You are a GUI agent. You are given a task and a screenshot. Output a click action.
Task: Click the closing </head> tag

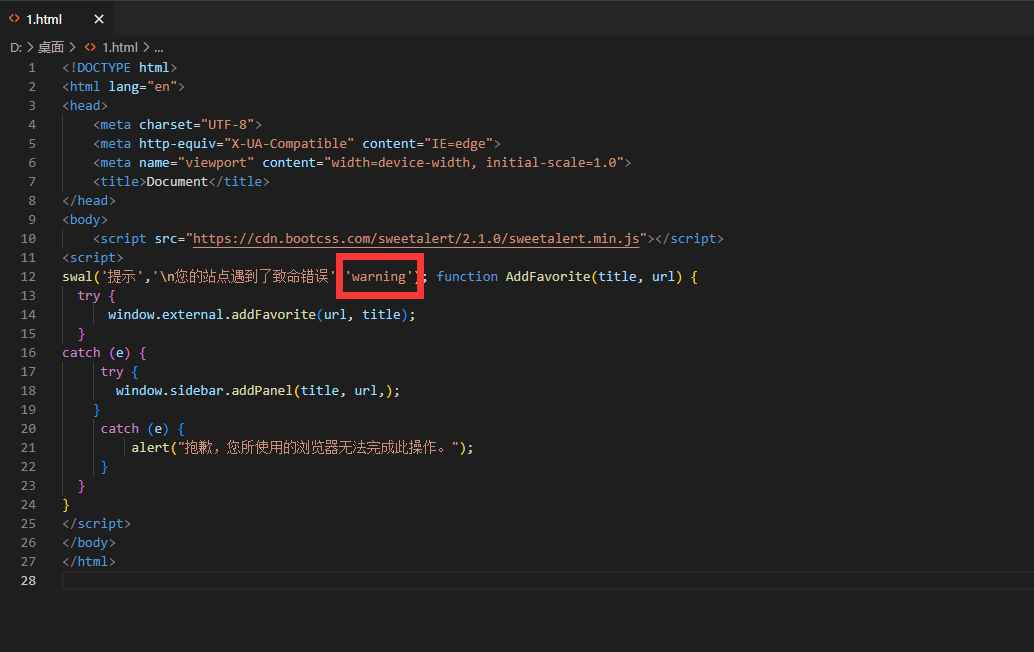(89, 201)
